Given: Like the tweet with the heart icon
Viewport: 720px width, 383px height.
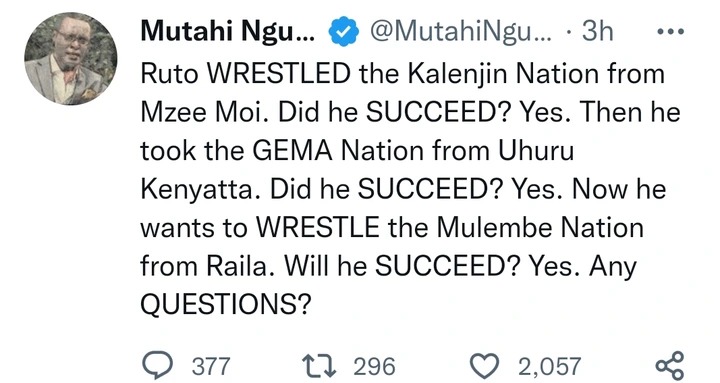Looking at the screenshot, I should click(x=485, y=366).
